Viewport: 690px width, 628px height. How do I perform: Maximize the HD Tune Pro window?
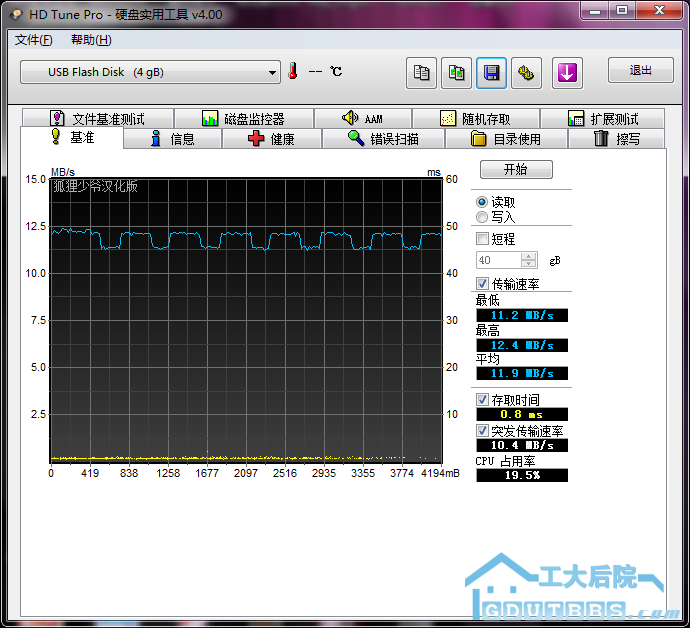coord(622,10)
